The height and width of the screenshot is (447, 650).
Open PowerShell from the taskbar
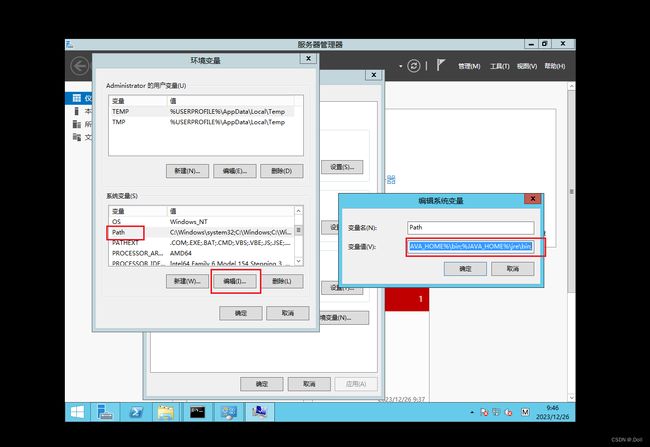click(136, 412)
